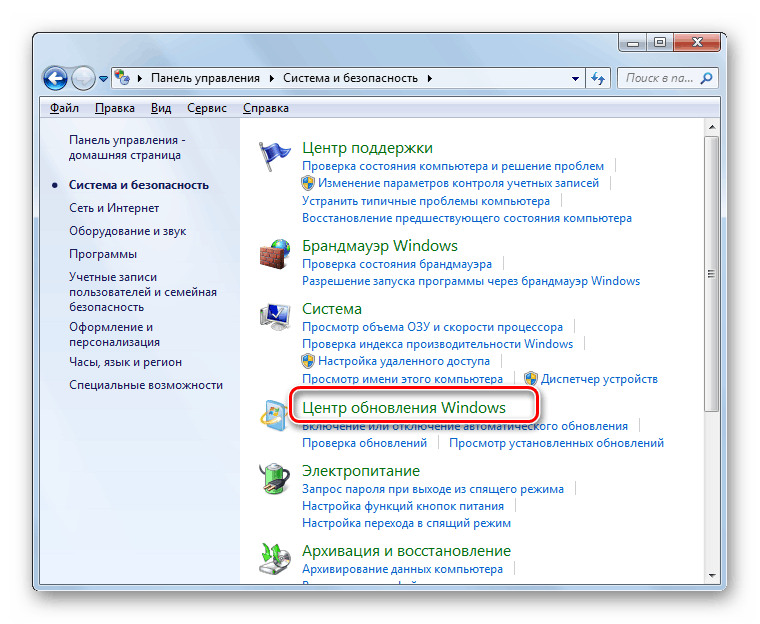The height and width of the screenshot is (624, 760).
Task: Click Включение или отключение автоматического обновления
Action: [465, 426]
